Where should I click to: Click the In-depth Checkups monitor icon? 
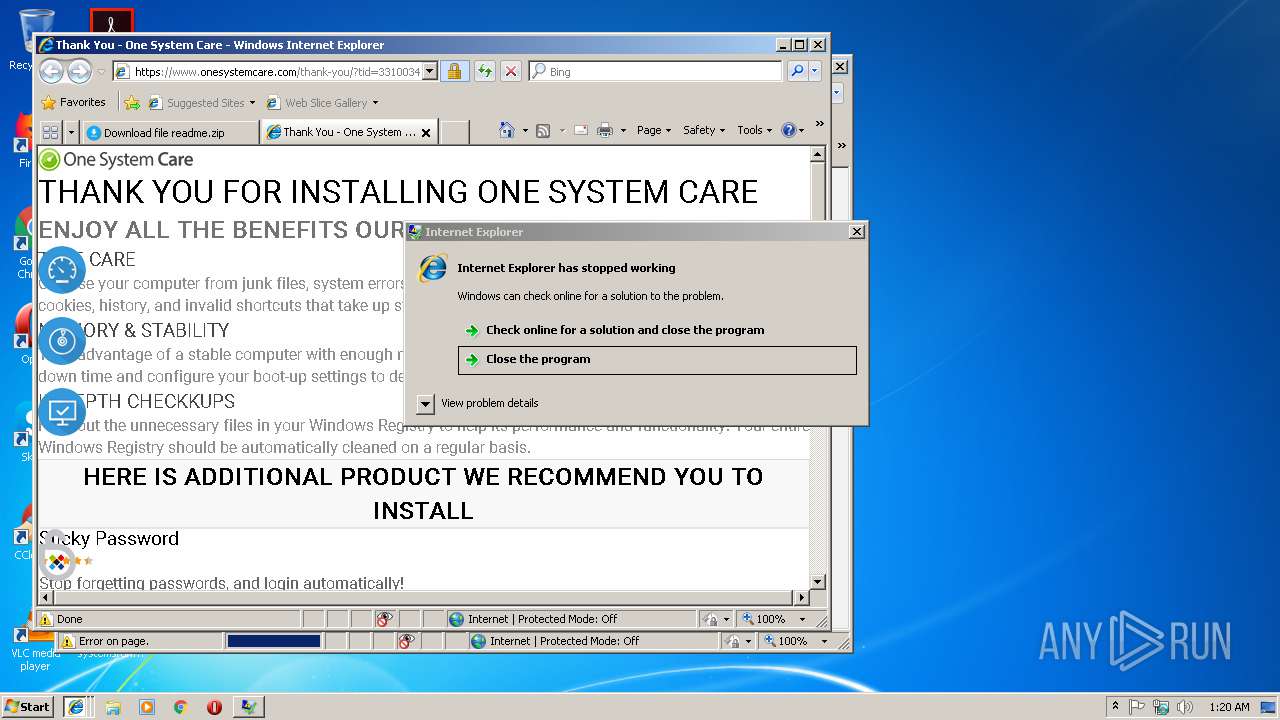coord(62,411)
